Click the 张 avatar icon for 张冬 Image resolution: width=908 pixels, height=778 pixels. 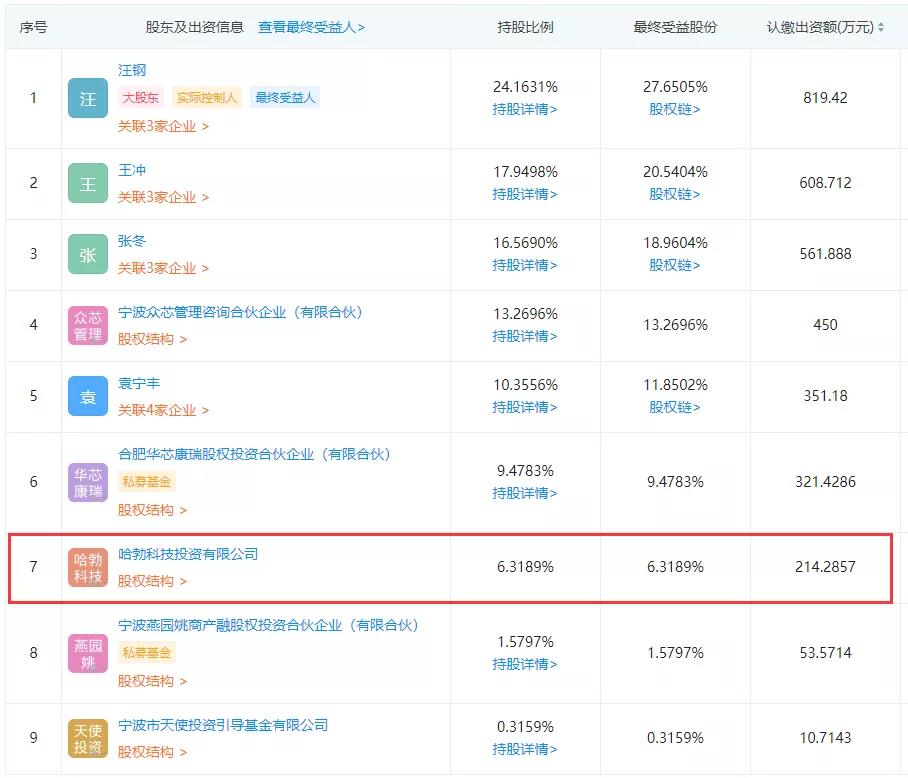87,254
